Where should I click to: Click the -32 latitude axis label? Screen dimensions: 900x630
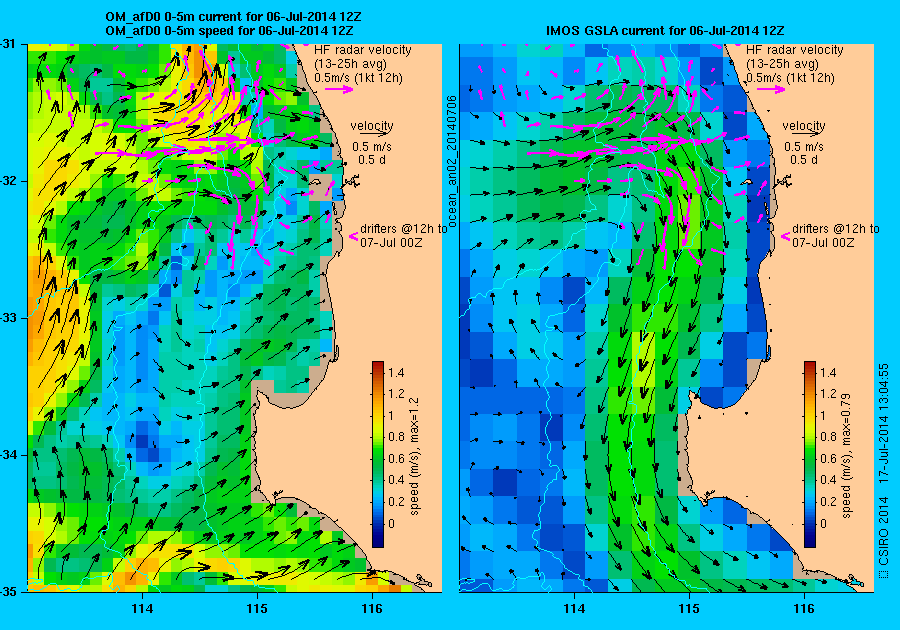tap(7, 181)
